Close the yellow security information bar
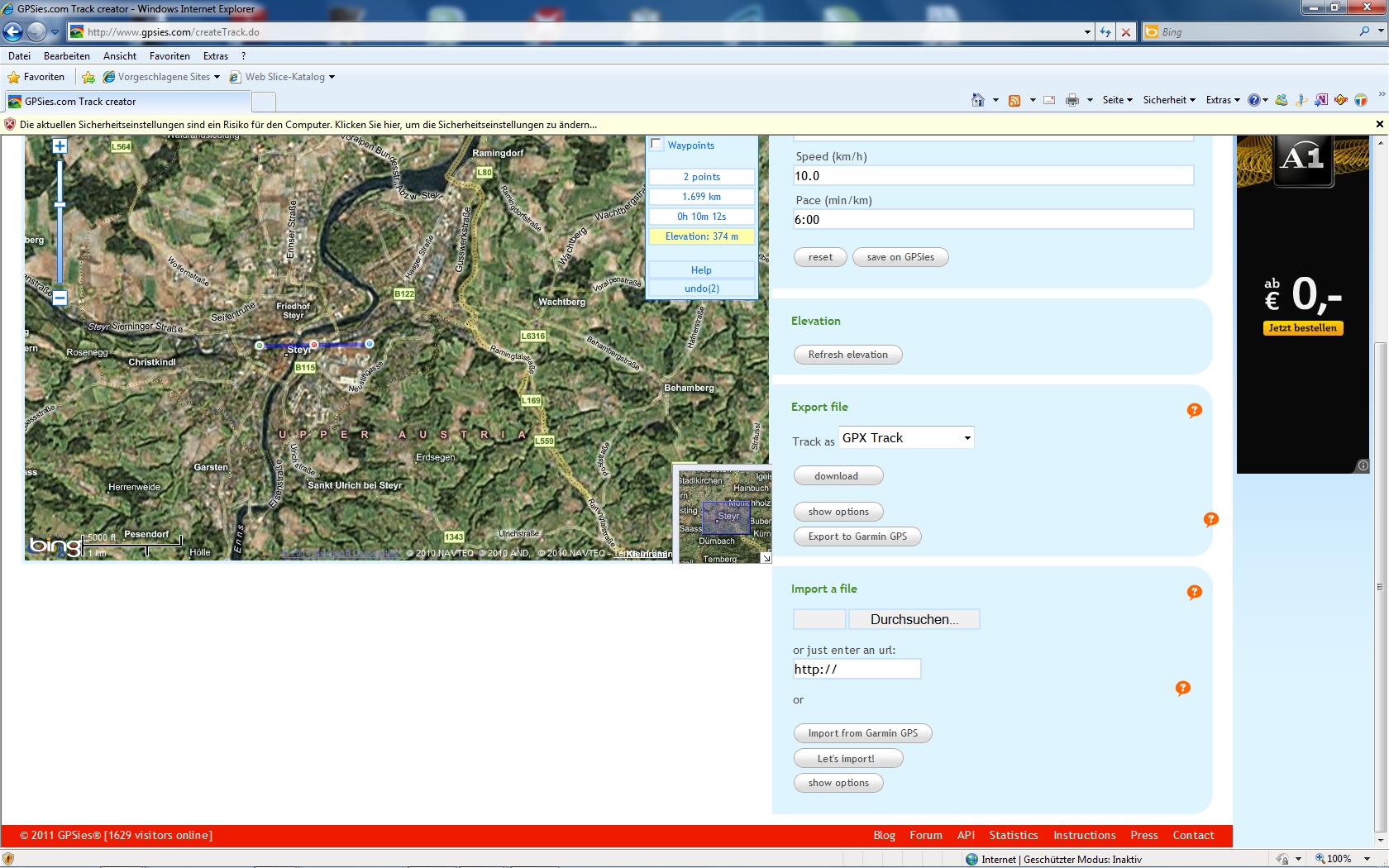1389x868 pixels. (1379, 124)
